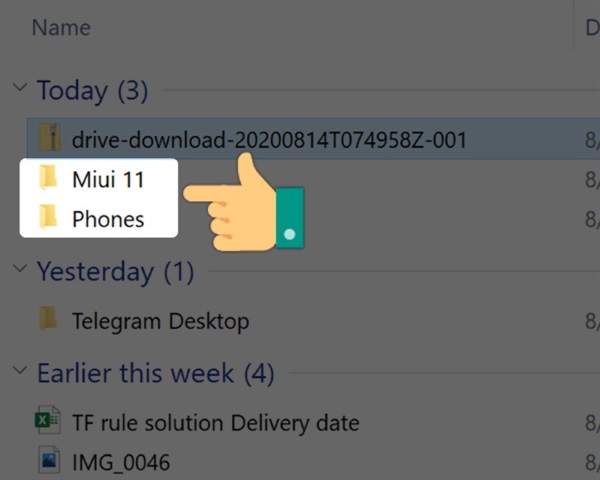Screen dimensions: 600x480
Task: Select the TF rule solution Delivery date file
Action: pos(216,423)
